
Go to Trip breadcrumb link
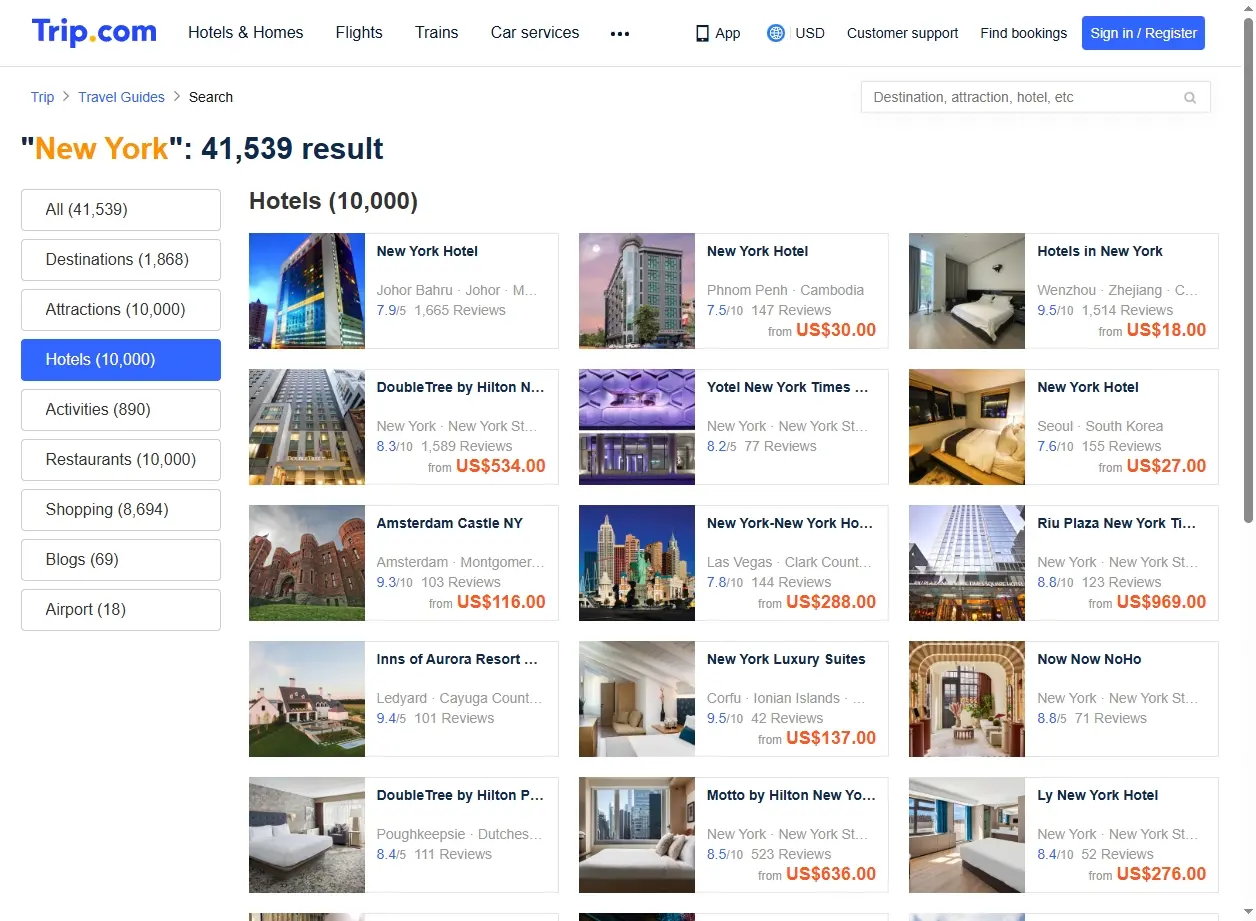(x=42, y=97)
